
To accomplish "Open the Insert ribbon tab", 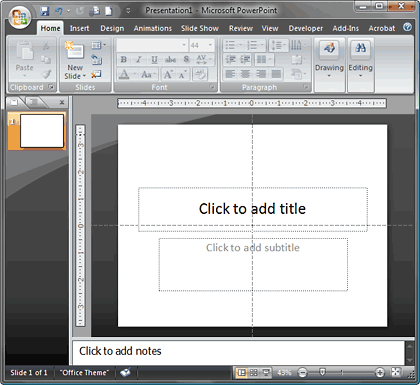I will (79, 29).
